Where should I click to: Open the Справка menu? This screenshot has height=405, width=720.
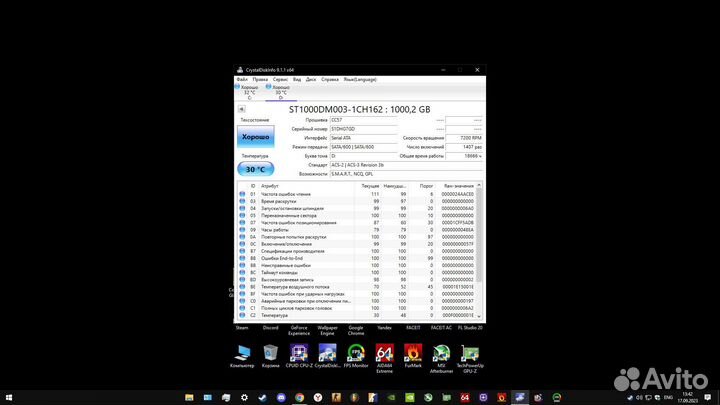[x=330, y=79]
